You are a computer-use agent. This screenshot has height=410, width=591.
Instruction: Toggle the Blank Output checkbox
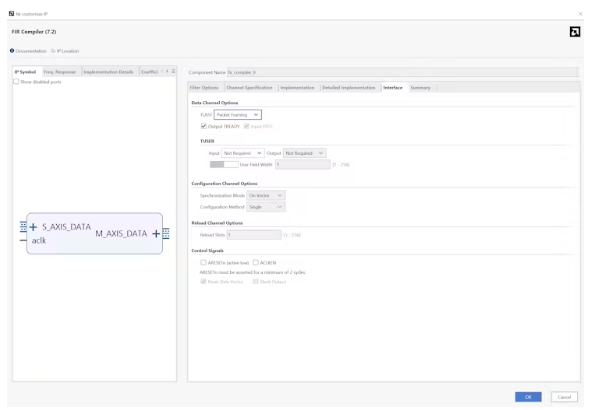pyautogui.click(x=256, y=281)
